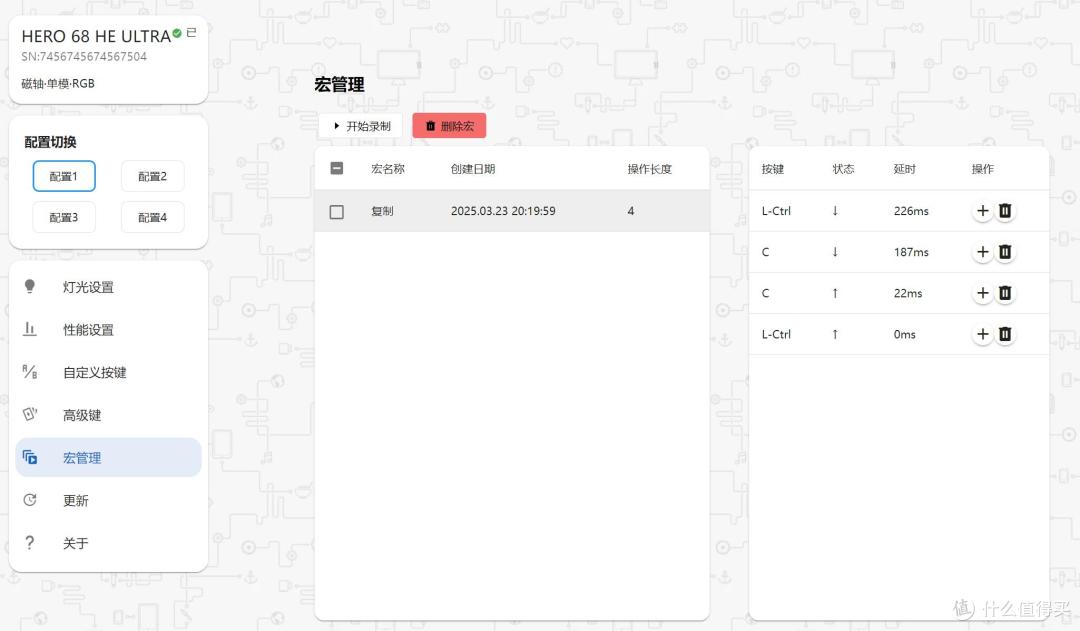1080x631 pixels.
Task: Open 高级键 menu item
Action: coord(108,415)
